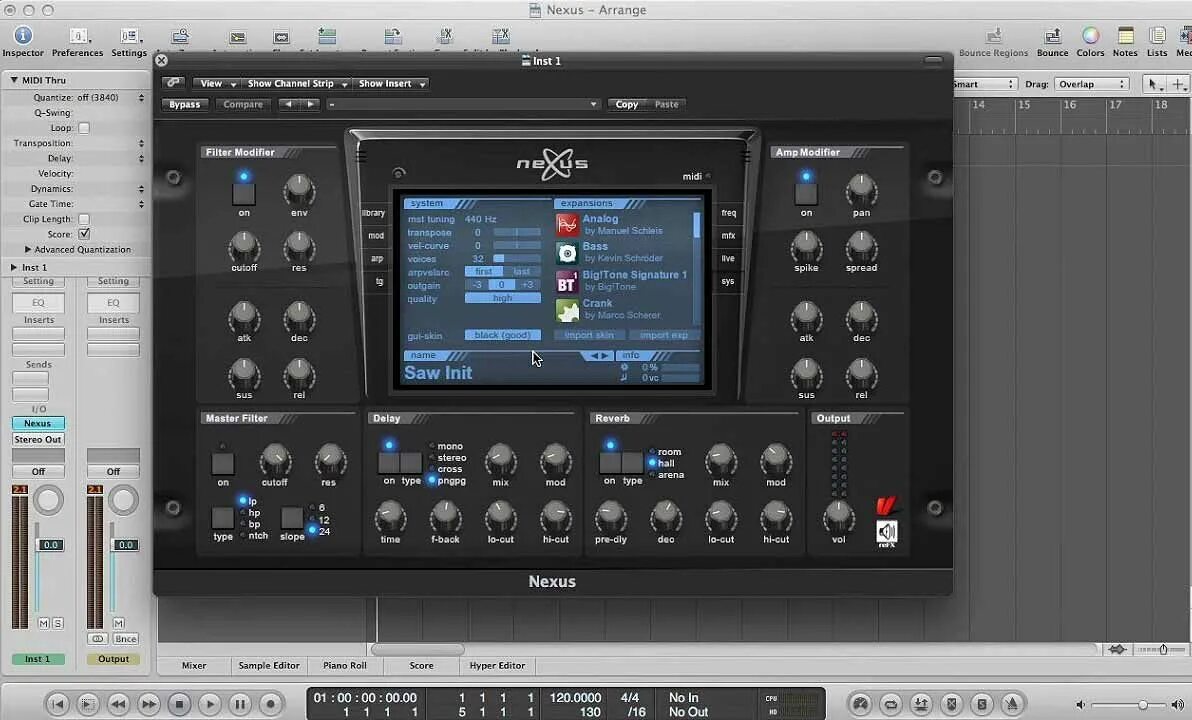Open the Drag Overlap dropdown

[1091, 84]
